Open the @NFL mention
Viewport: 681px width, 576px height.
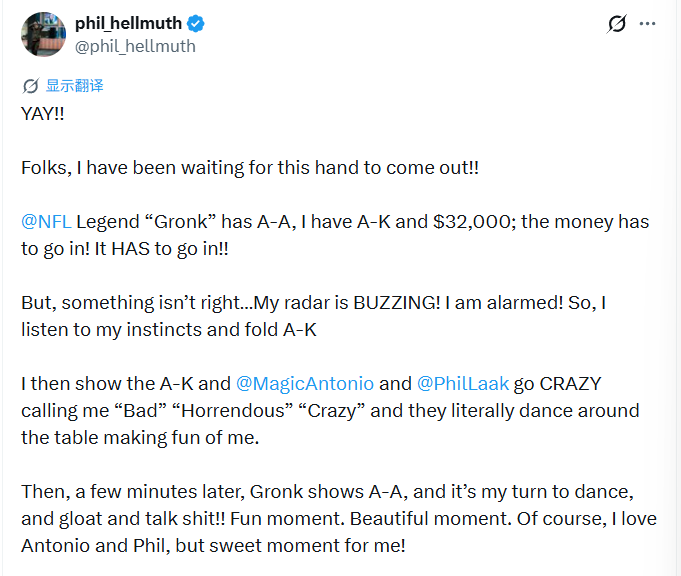[45, 221]
